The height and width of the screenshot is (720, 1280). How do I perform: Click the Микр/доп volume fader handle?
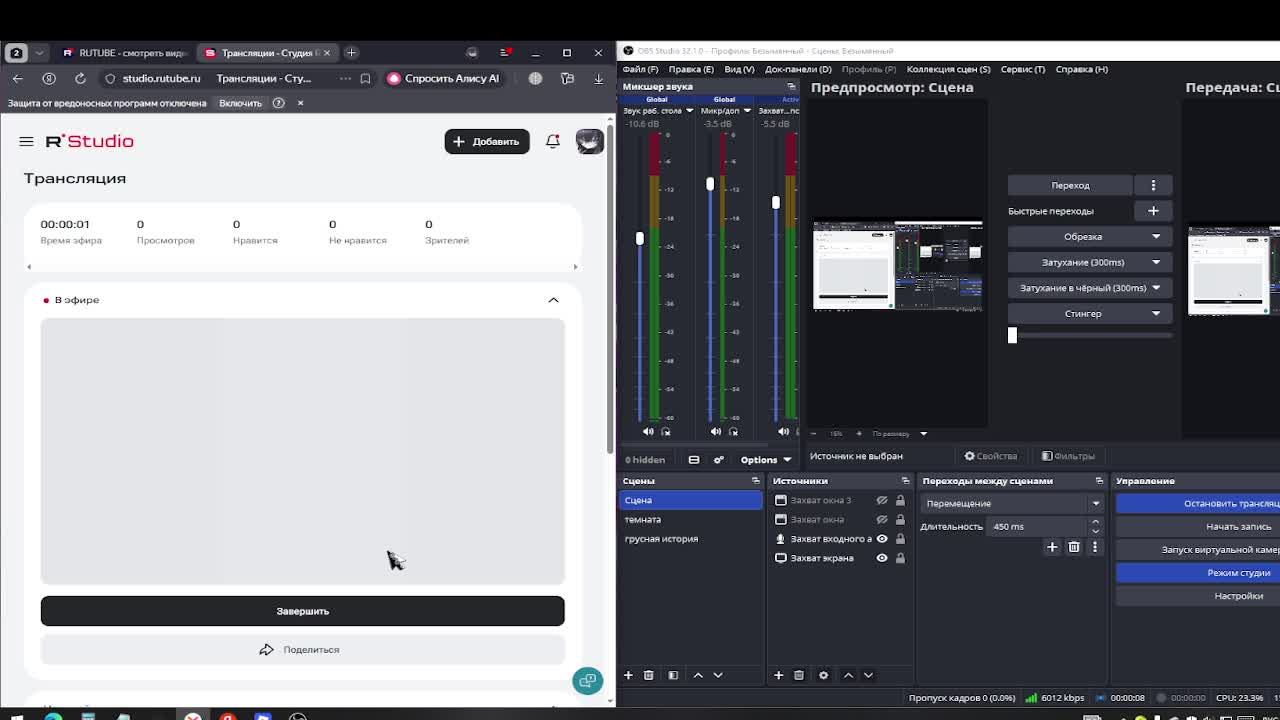coord(710,184)
